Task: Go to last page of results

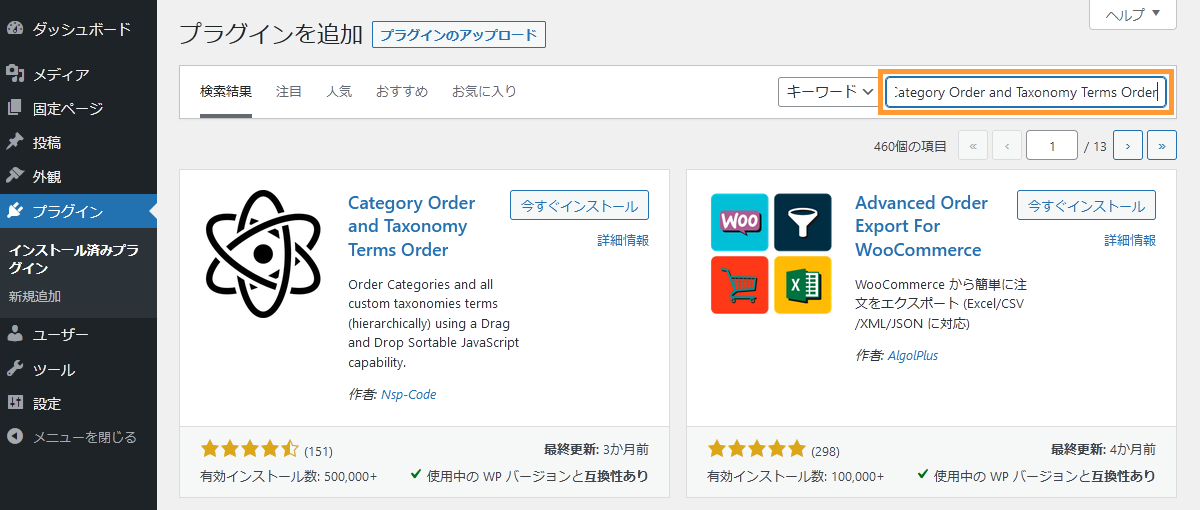Action: point(1161,146)
